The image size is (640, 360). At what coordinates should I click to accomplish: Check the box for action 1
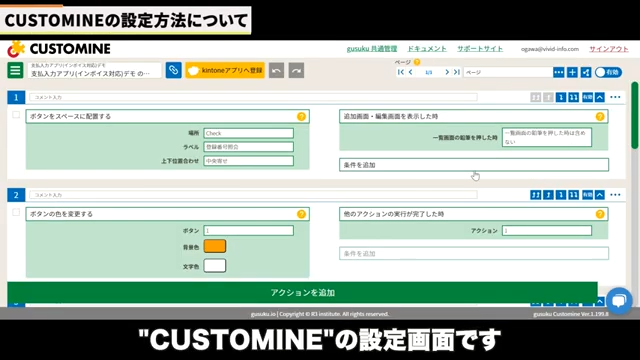tap(16, 115)
